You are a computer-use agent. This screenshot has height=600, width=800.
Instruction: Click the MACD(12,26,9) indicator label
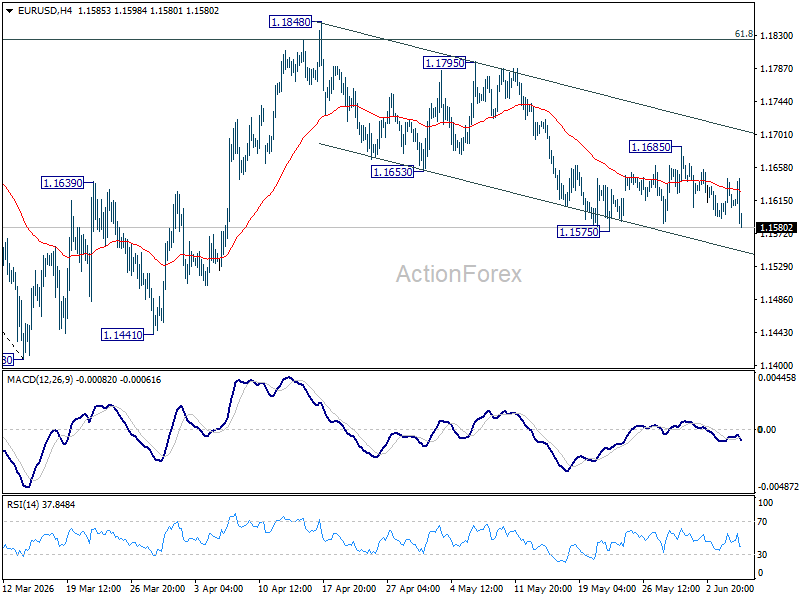point(40,380)
